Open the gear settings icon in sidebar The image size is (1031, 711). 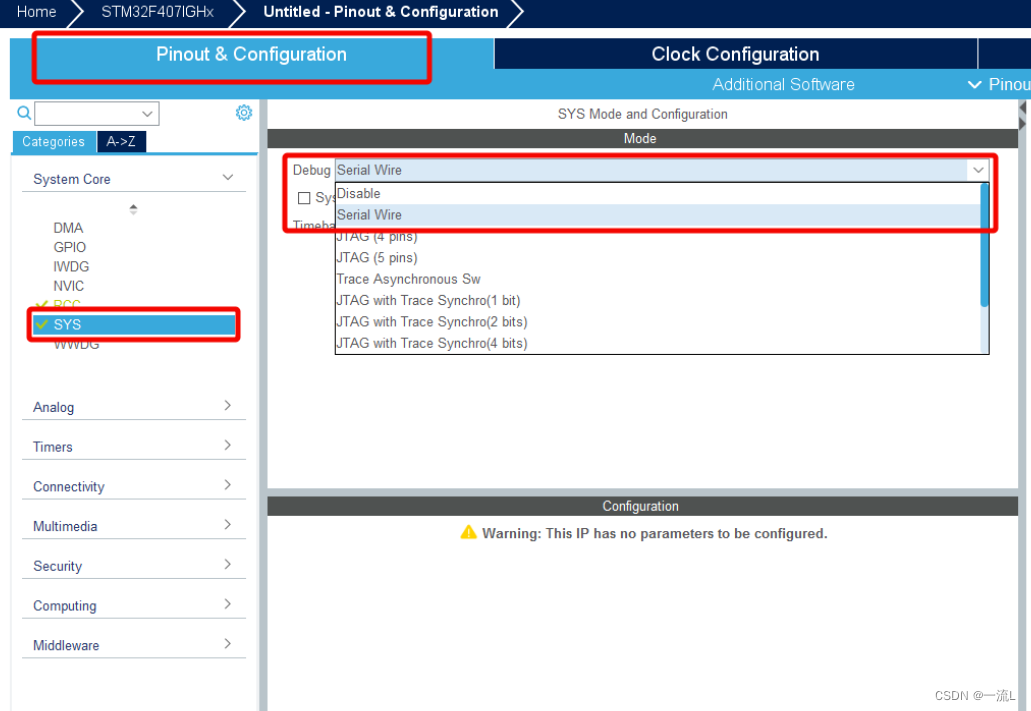coord(244,113)
